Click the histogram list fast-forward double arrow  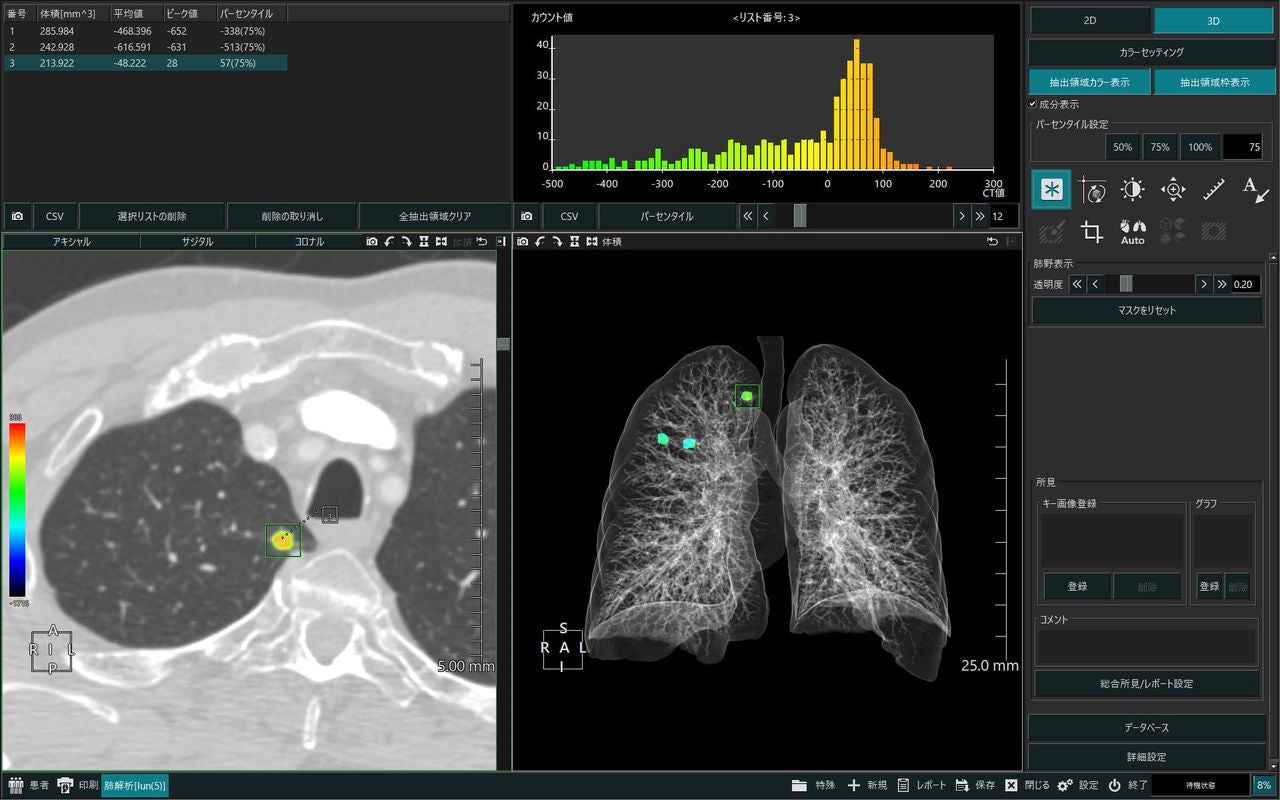[x=979, y=216]
